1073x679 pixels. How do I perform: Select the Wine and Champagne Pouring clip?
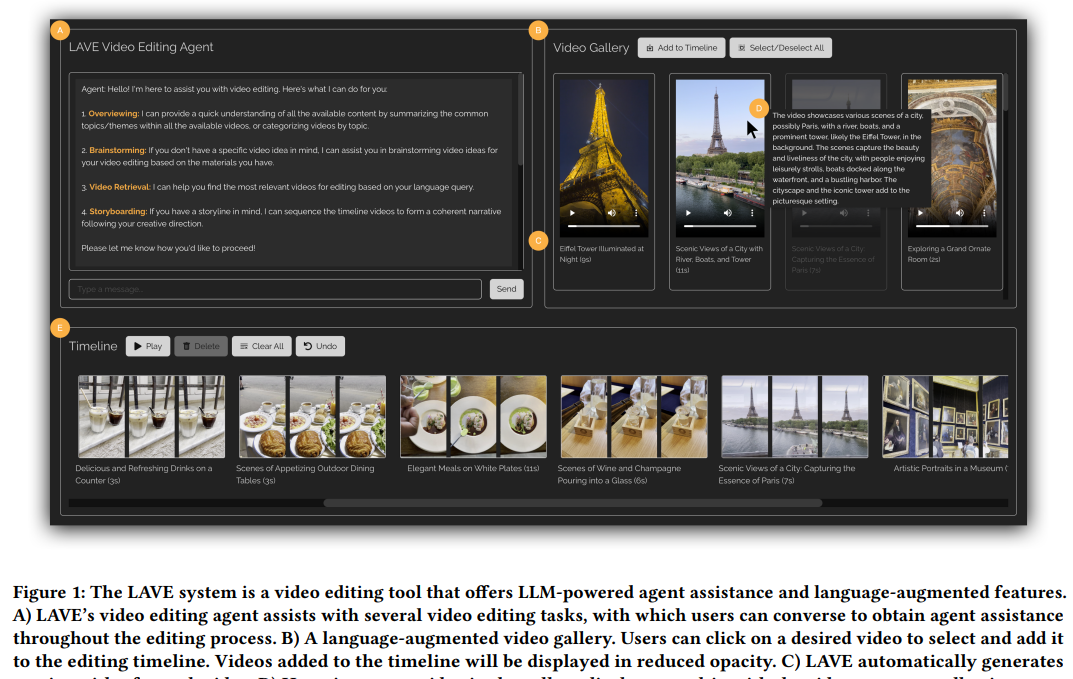click(634, 416)
